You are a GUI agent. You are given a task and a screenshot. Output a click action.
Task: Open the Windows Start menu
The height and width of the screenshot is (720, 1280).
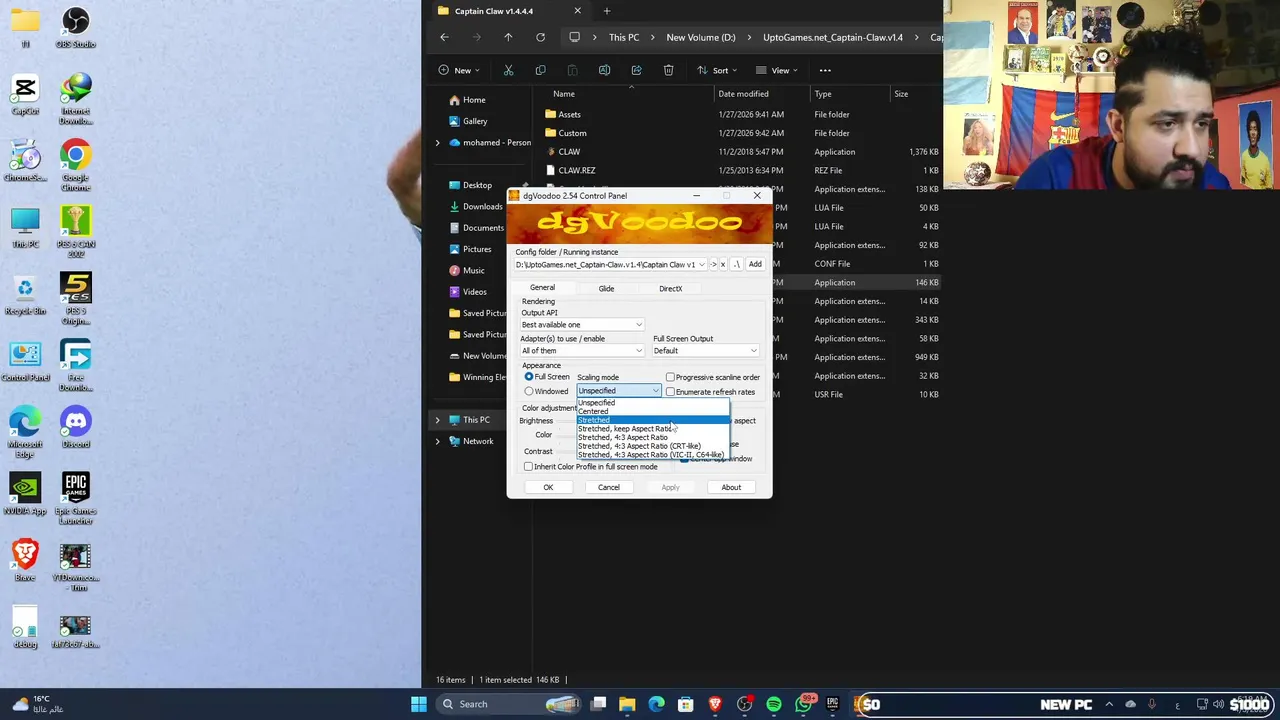pos(419,704)
